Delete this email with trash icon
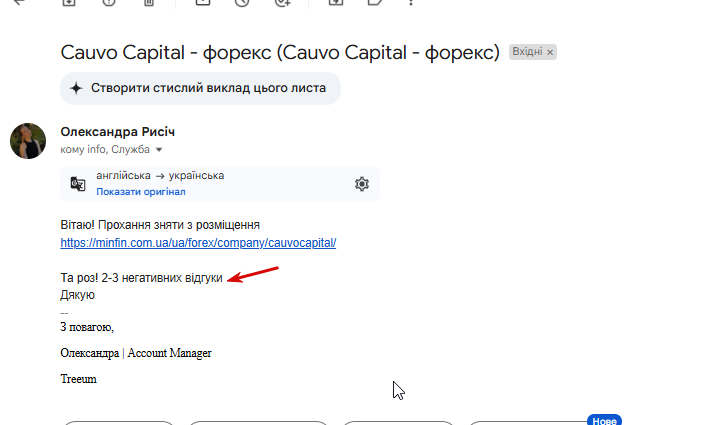 tap(149, 2)
